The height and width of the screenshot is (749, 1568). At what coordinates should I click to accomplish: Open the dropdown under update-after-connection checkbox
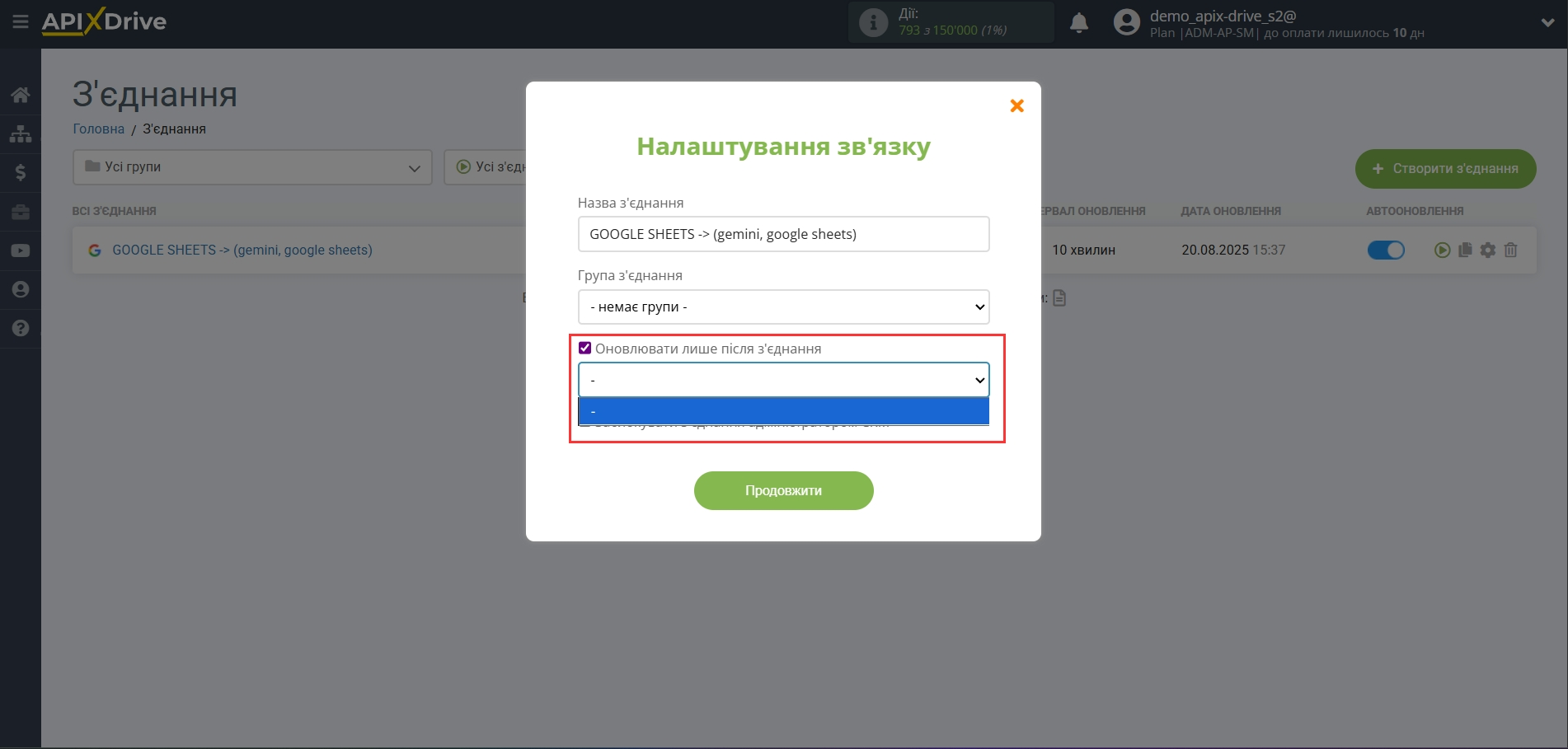pyautogui.click(x=783, y=380)
